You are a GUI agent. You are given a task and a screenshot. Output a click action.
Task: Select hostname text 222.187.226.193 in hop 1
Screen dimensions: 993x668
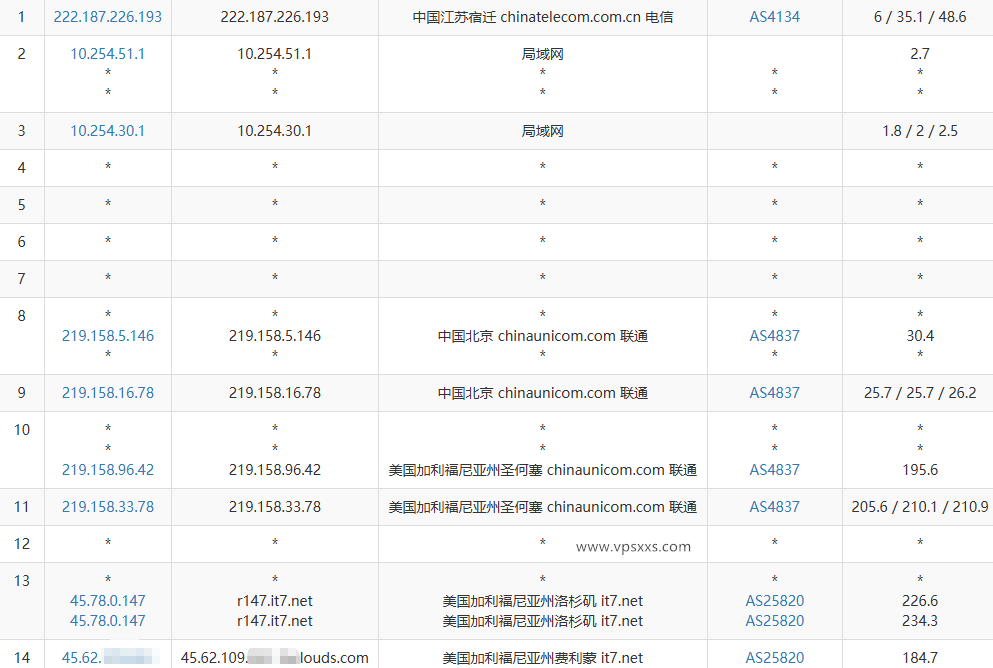tap(275, 17)
